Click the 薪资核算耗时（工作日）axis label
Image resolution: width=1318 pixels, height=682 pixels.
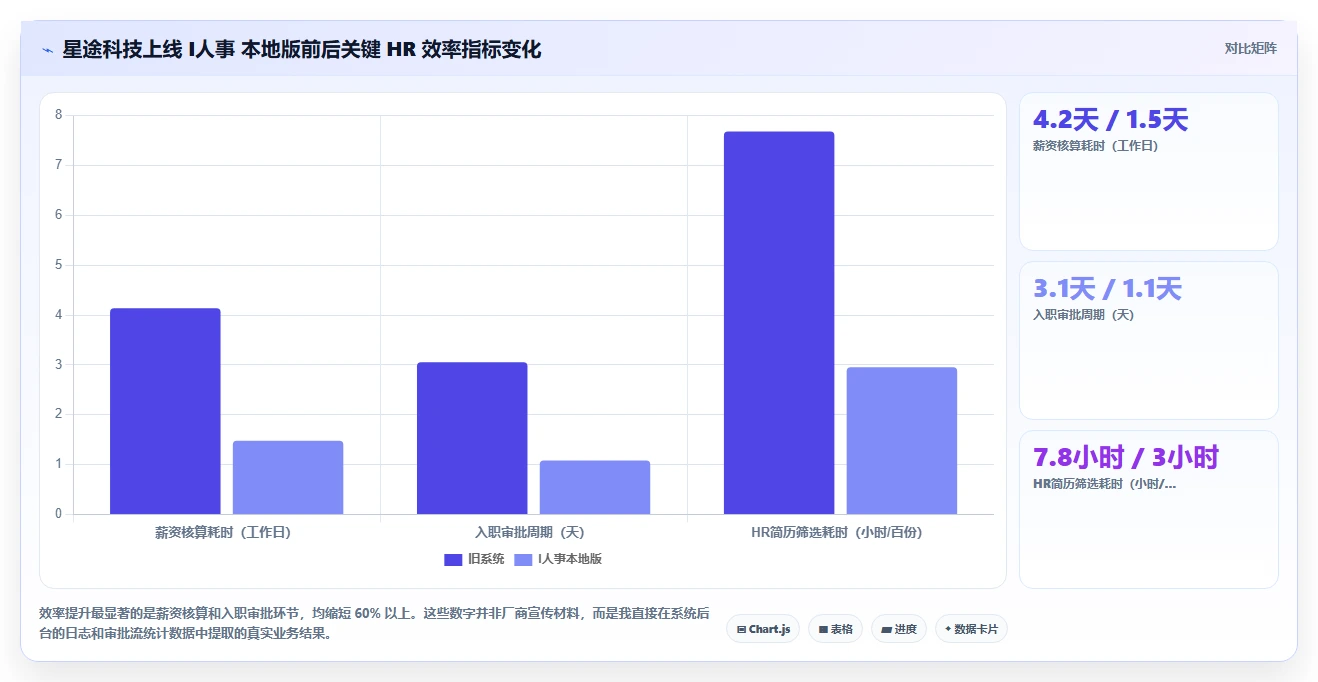pos(223,533)
